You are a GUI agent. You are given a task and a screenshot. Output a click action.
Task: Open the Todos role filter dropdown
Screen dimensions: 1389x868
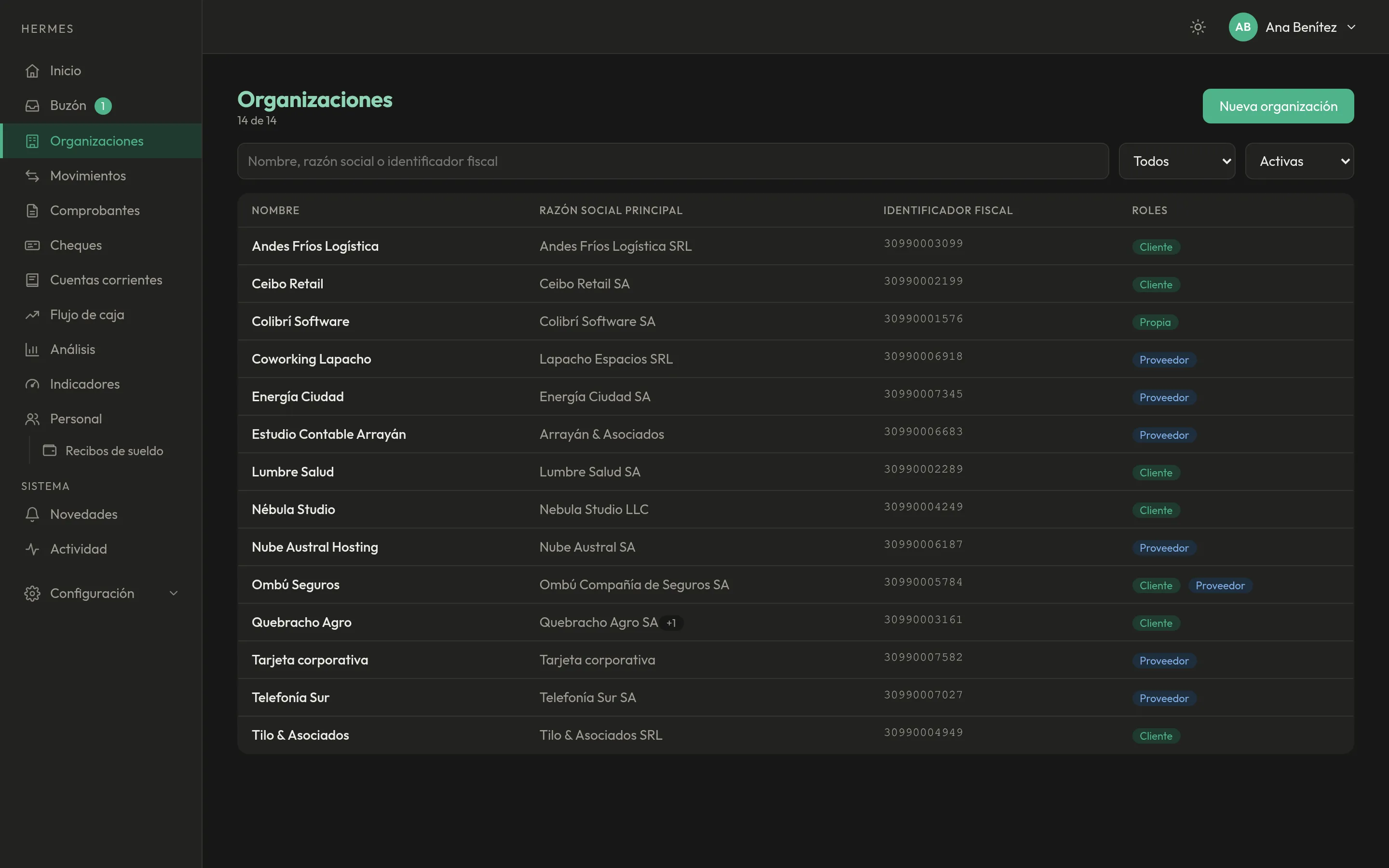[x=1177, y=162]
